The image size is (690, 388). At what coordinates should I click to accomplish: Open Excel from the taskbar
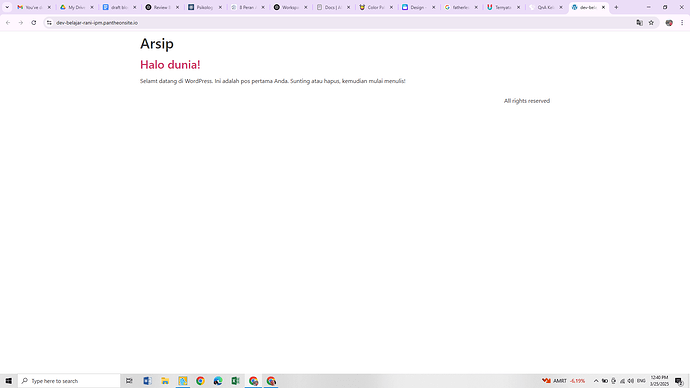click(235, 381)
